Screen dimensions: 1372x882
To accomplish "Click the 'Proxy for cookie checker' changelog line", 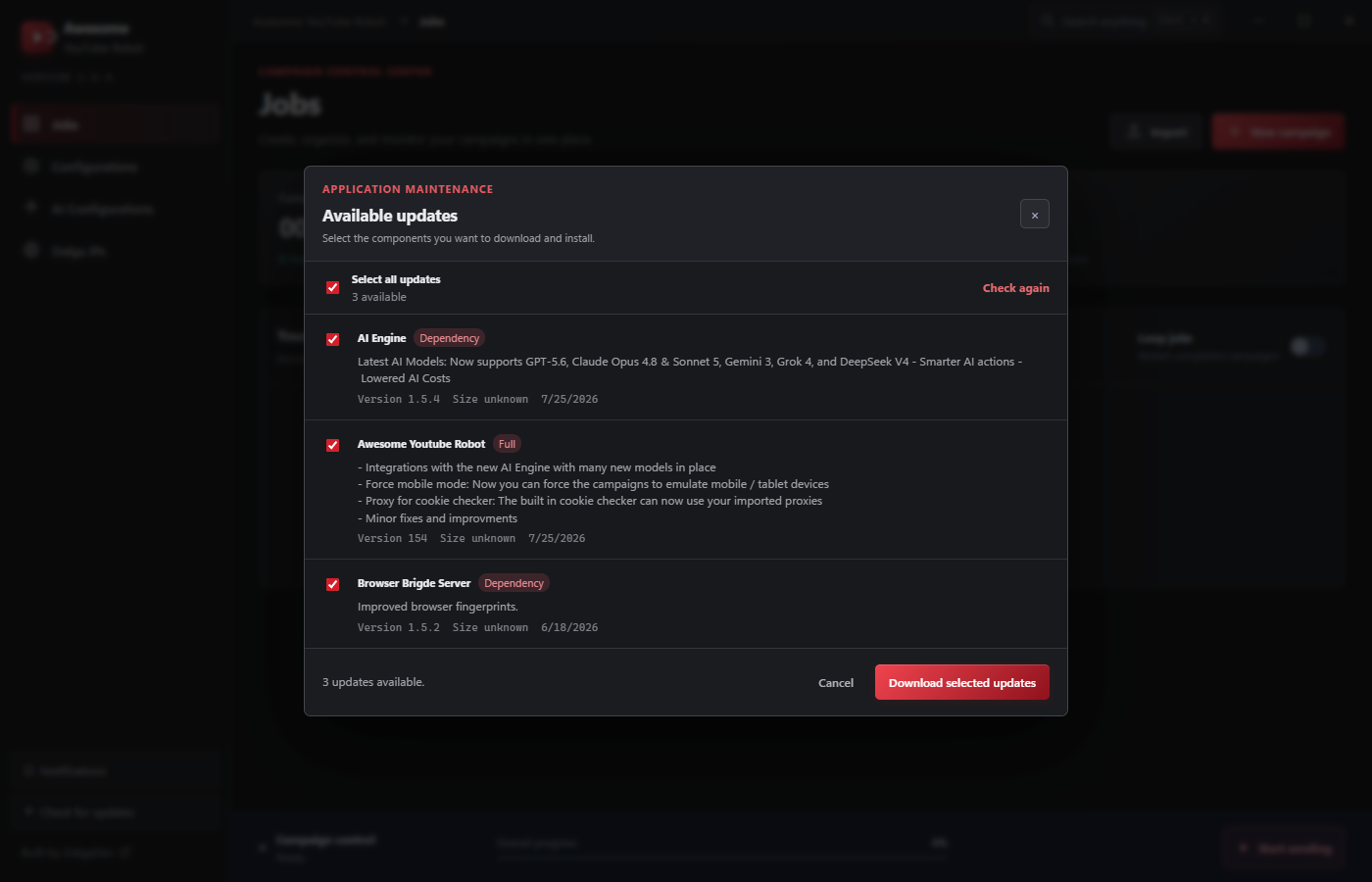I will pyautogui.click(x=590, y=501).
